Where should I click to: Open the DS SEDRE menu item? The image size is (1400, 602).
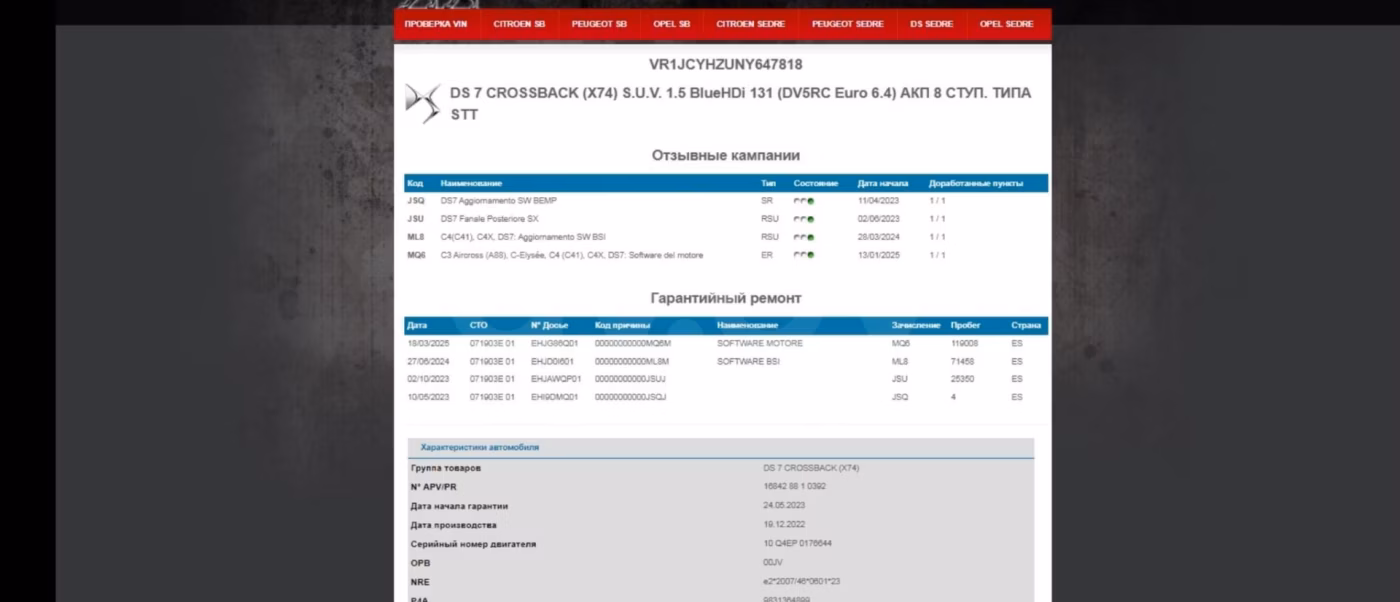click(x=931, y=24)
